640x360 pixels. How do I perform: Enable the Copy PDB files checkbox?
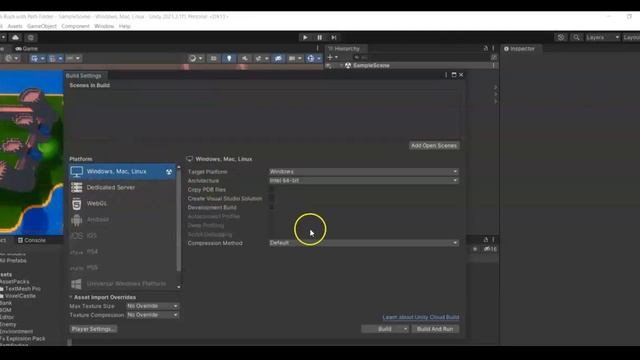tap(271, 189)
